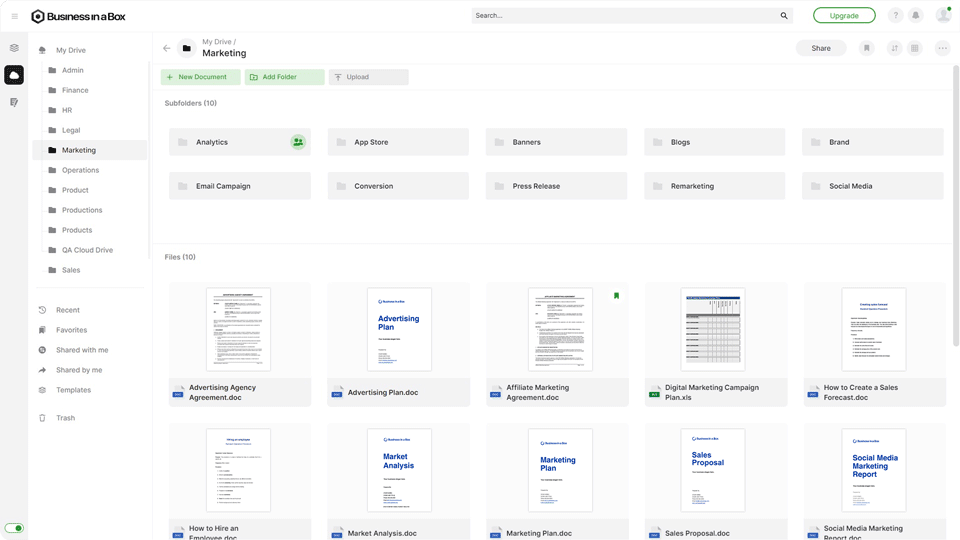
Task: Click the Recent clock icon
Action: (42, 310)
